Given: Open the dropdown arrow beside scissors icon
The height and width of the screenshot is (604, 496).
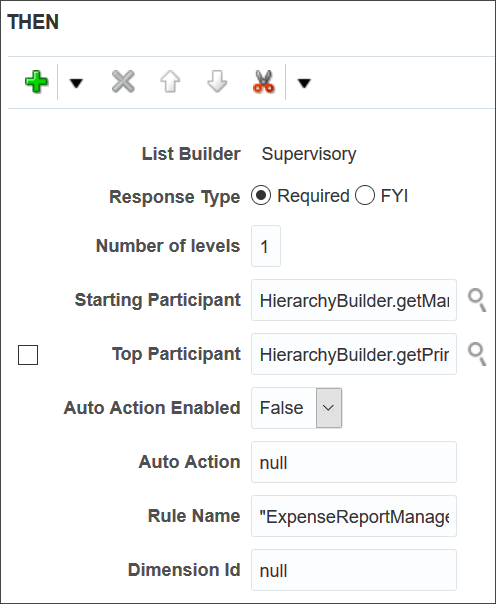Looking at the screenshot, I should pos(304,82).
